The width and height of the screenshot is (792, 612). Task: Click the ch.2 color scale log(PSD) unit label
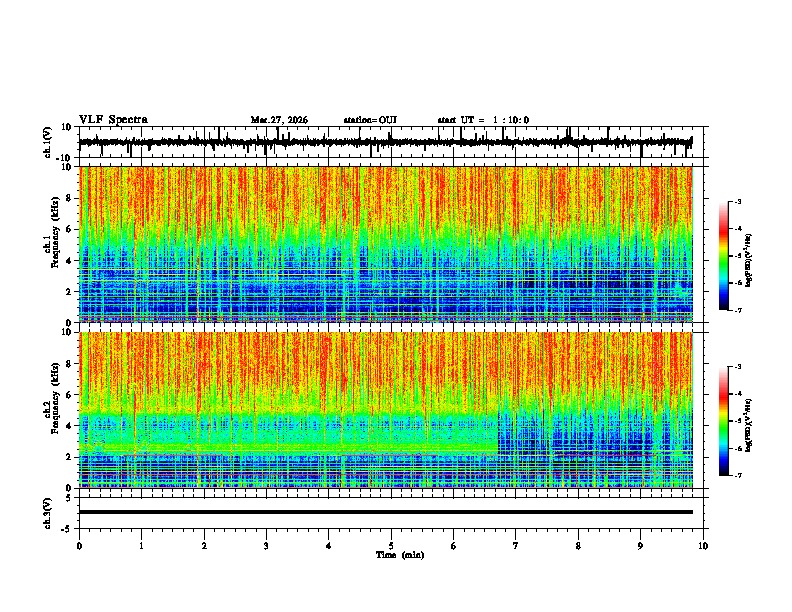tap(748, 426)
